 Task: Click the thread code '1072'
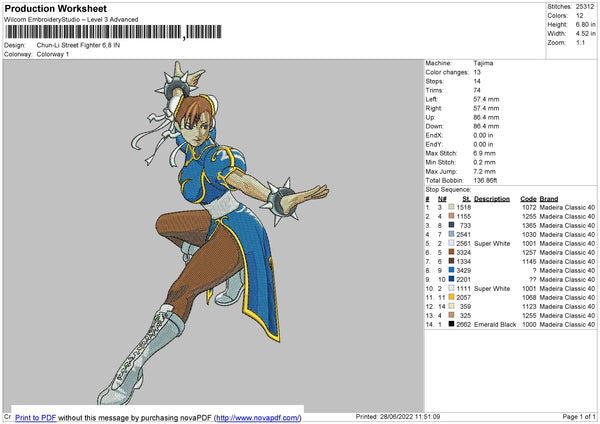(x=529, y=207)
